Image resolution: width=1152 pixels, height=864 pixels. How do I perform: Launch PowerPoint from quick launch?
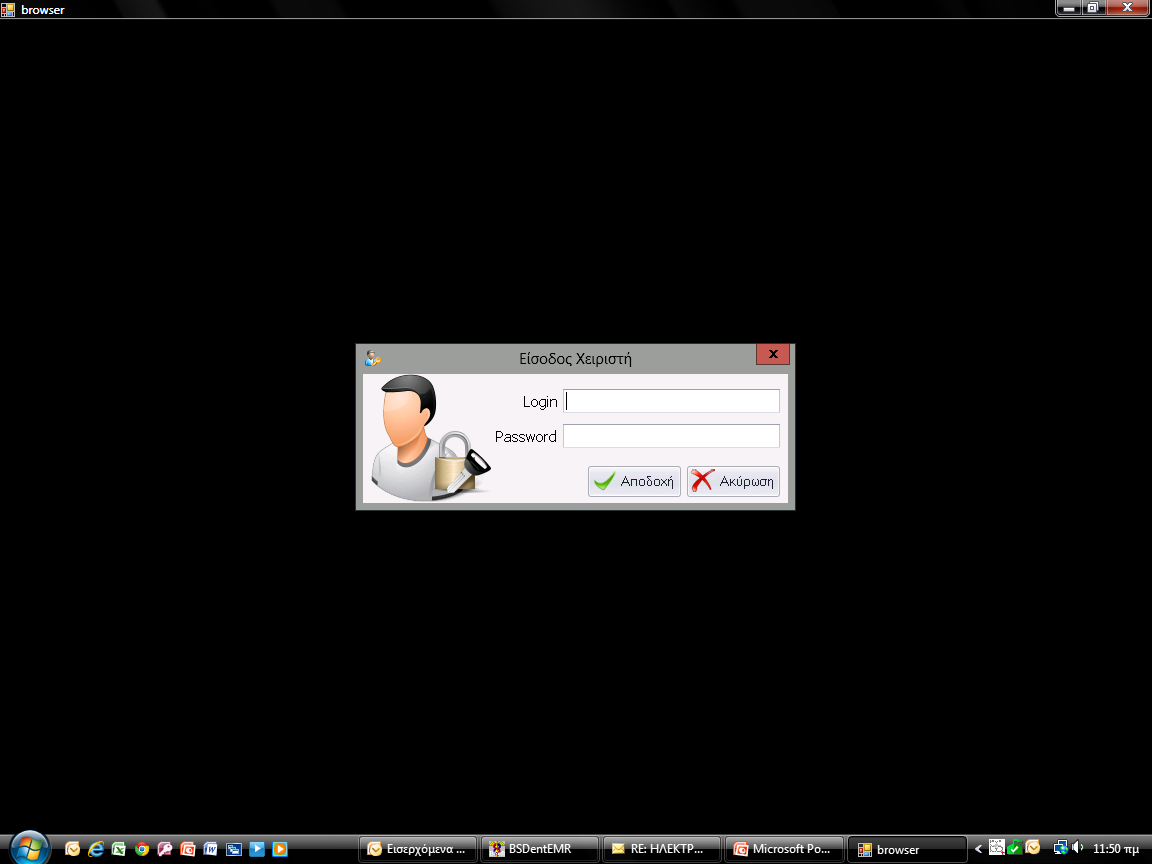coord(188,849)
